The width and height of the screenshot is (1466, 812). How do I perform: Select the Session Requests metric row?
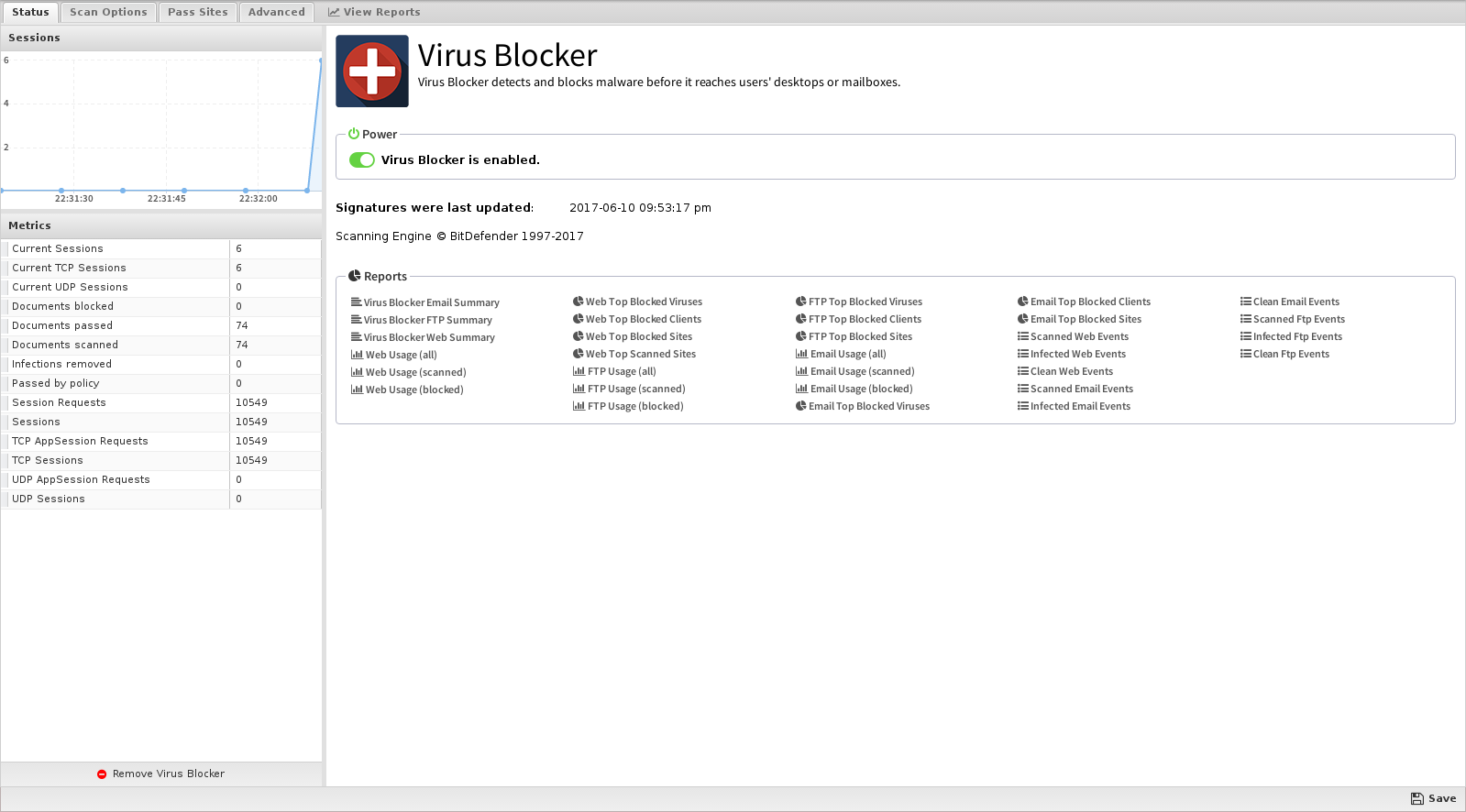[x=161, y=402]
